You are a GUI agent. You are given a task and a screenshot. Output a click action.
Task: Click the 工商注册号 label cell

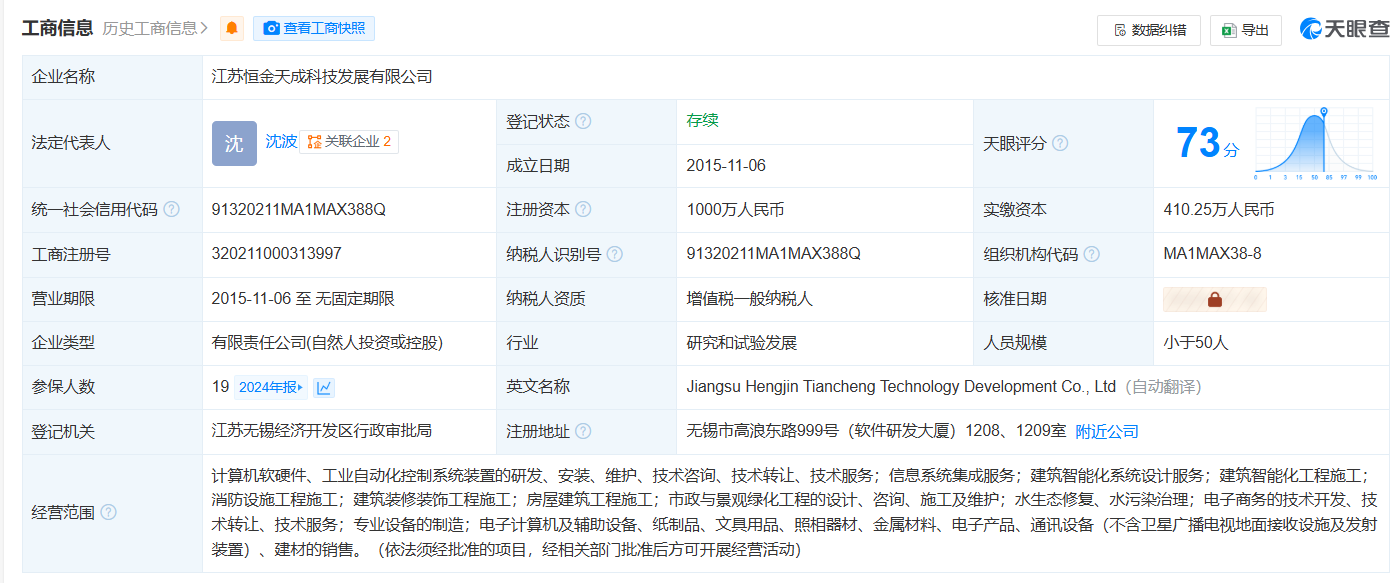(x=112, y=255)
